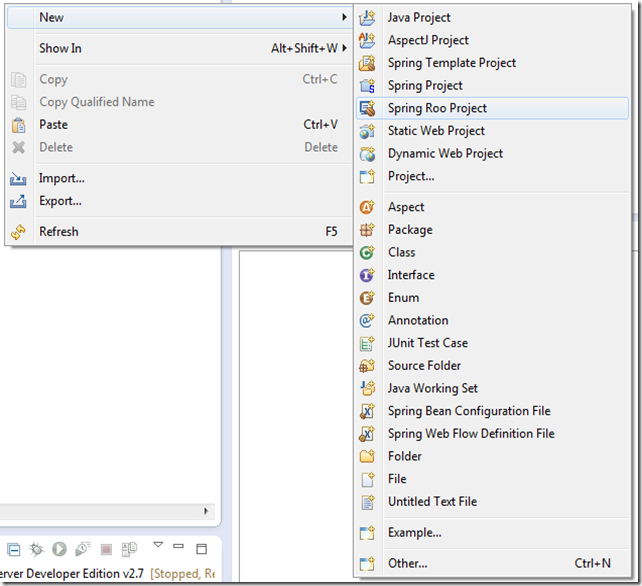This screenshot has width=642, height=586.
Task: Click the purple Interface icon
Action: [367, 275]
